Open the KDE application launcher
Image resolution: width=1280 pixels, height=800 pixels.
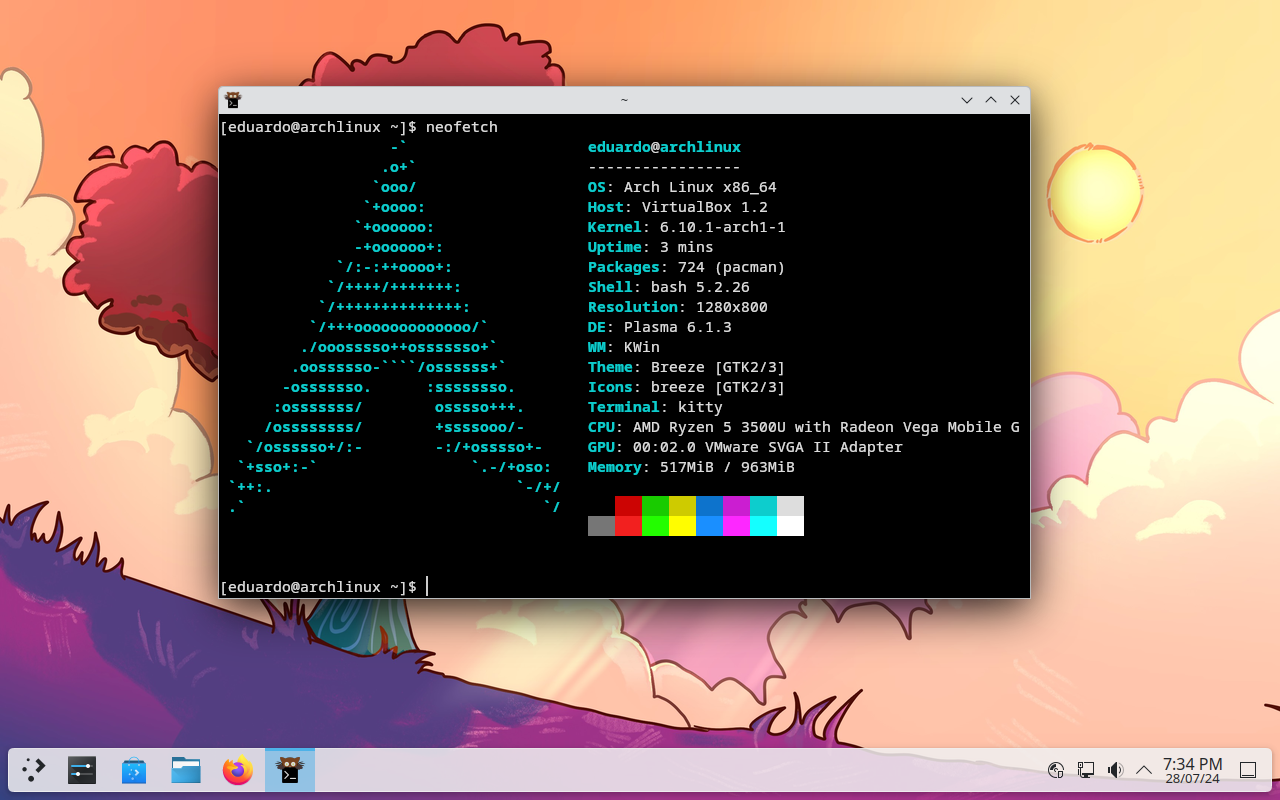[34, 770]
